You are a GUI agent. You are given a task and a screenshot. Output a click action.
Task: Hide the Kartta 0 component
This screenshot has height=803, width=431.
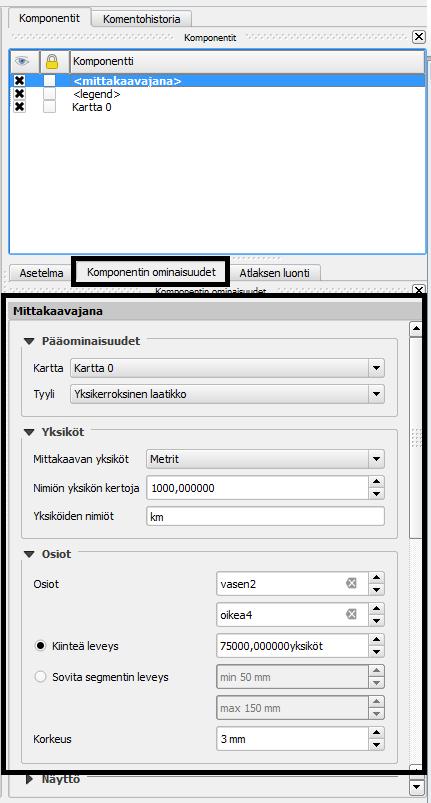click(19, 107)
